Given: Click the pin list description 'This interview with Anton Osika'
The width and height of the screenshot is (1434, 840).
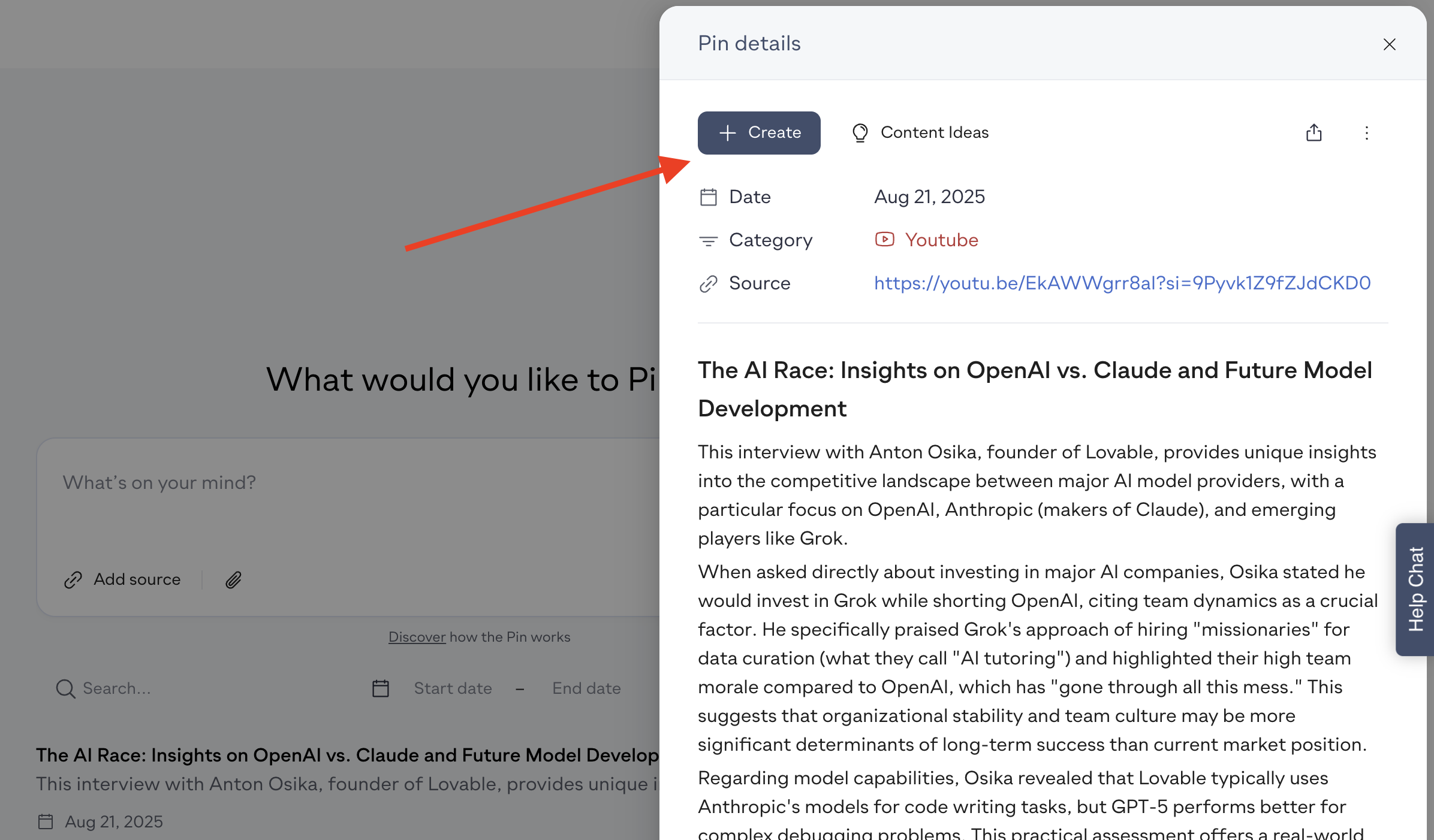Looking at the screenshot, I should (348, 784).
